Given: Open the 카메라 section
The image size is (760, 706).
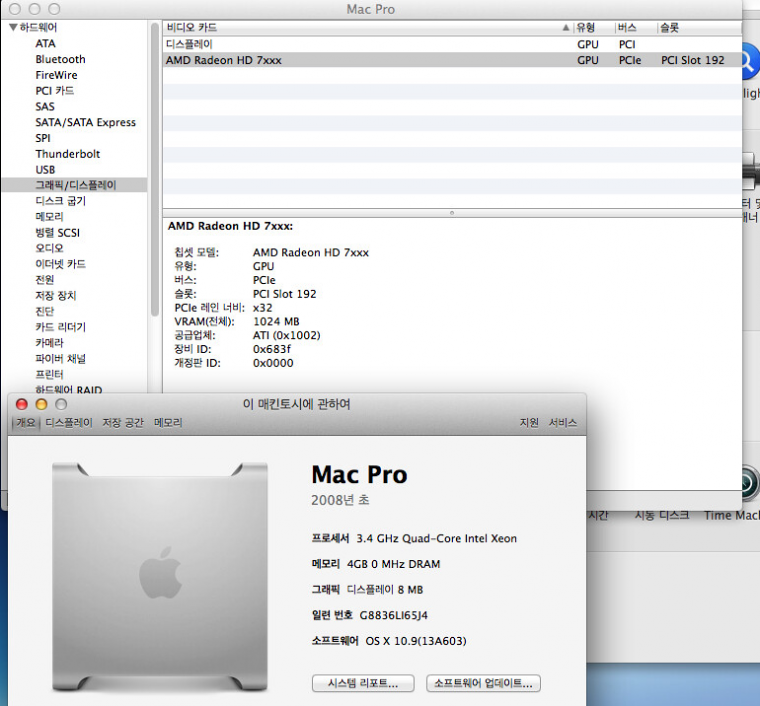Looking at the screenshot, I should click(49, 343).
